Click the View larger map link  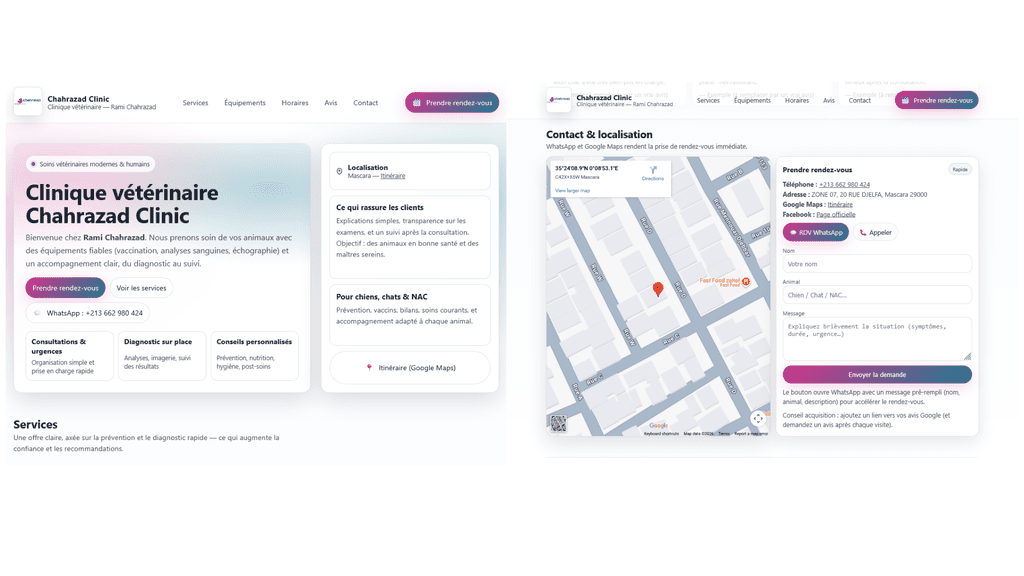pyautogui.click(x=573, y=191)
